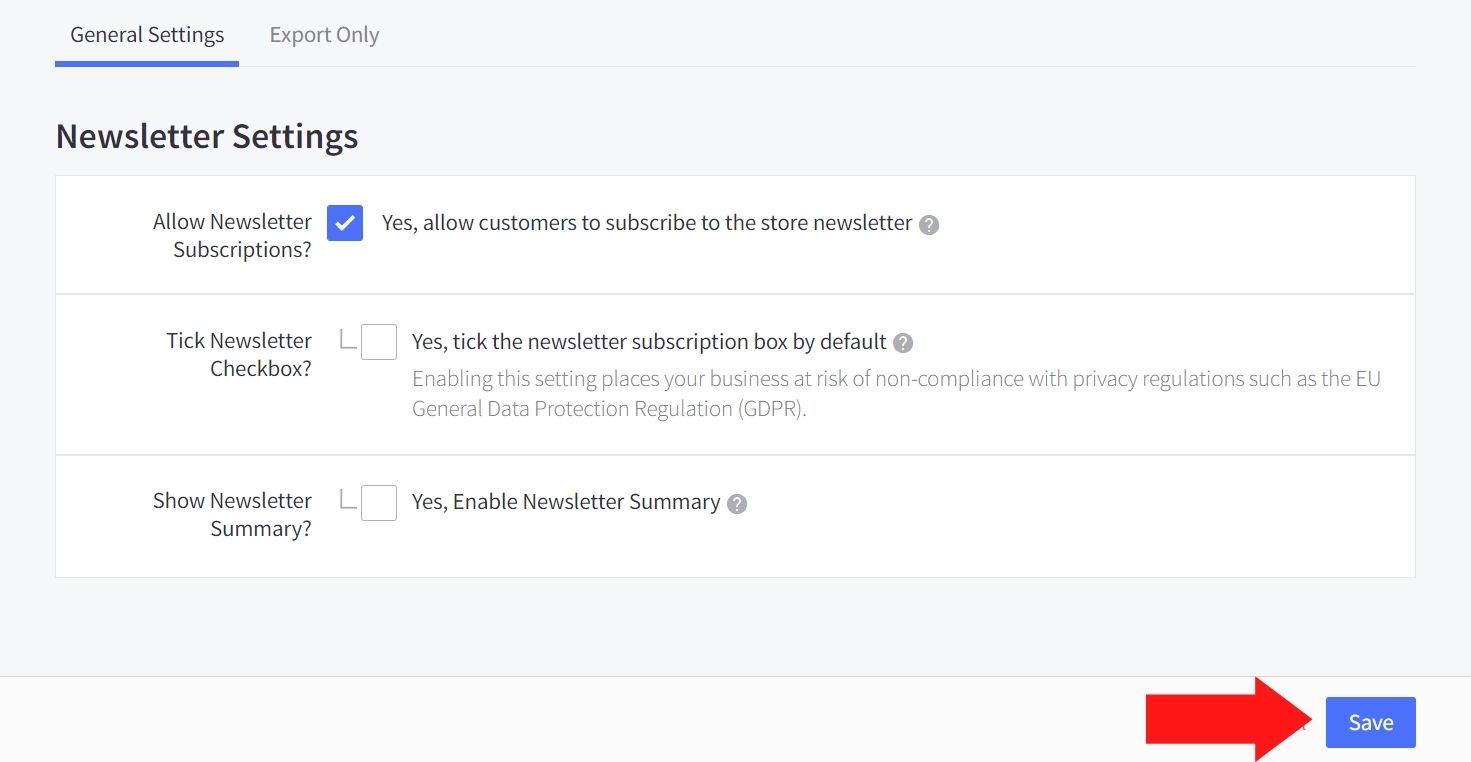Click the Newsletter Settings heading

coord(207,136)
